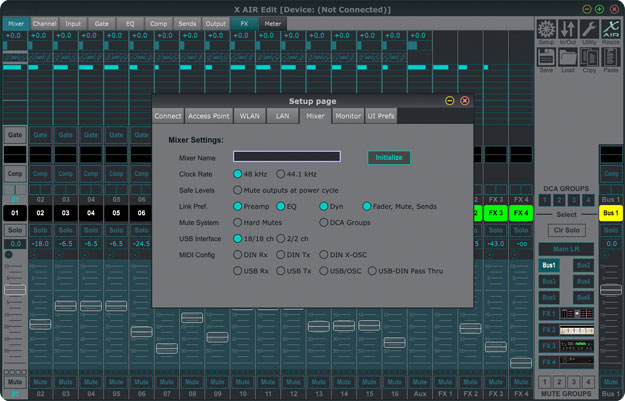The height and width of the screenshot is (401, 625).
Task: Click the Clr Solo button
Action: 566,230
